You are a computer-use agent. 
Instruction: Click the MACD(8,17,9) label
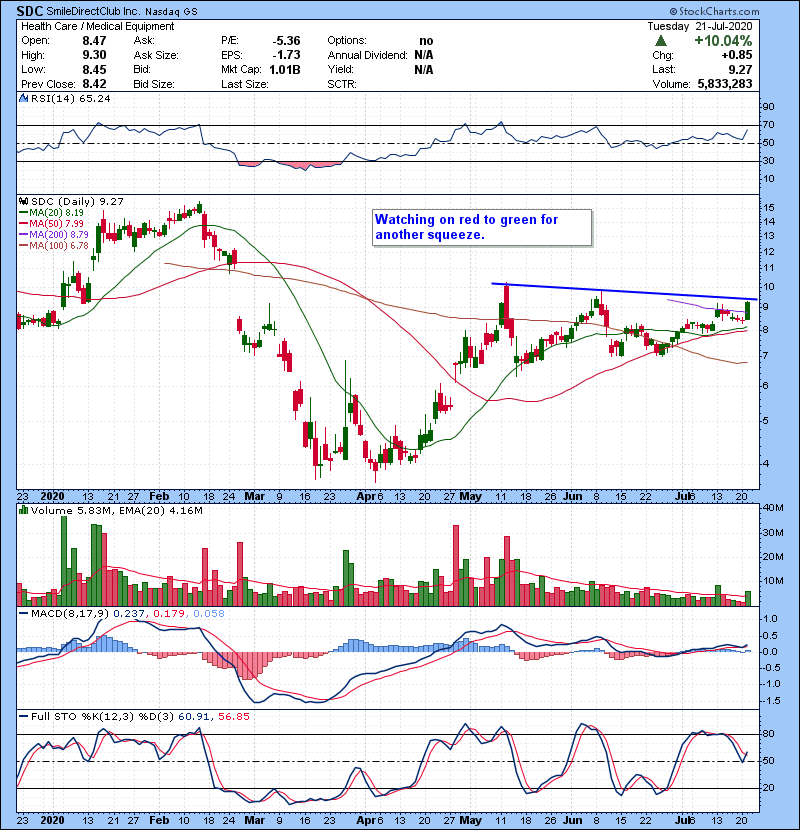point(70,614)
